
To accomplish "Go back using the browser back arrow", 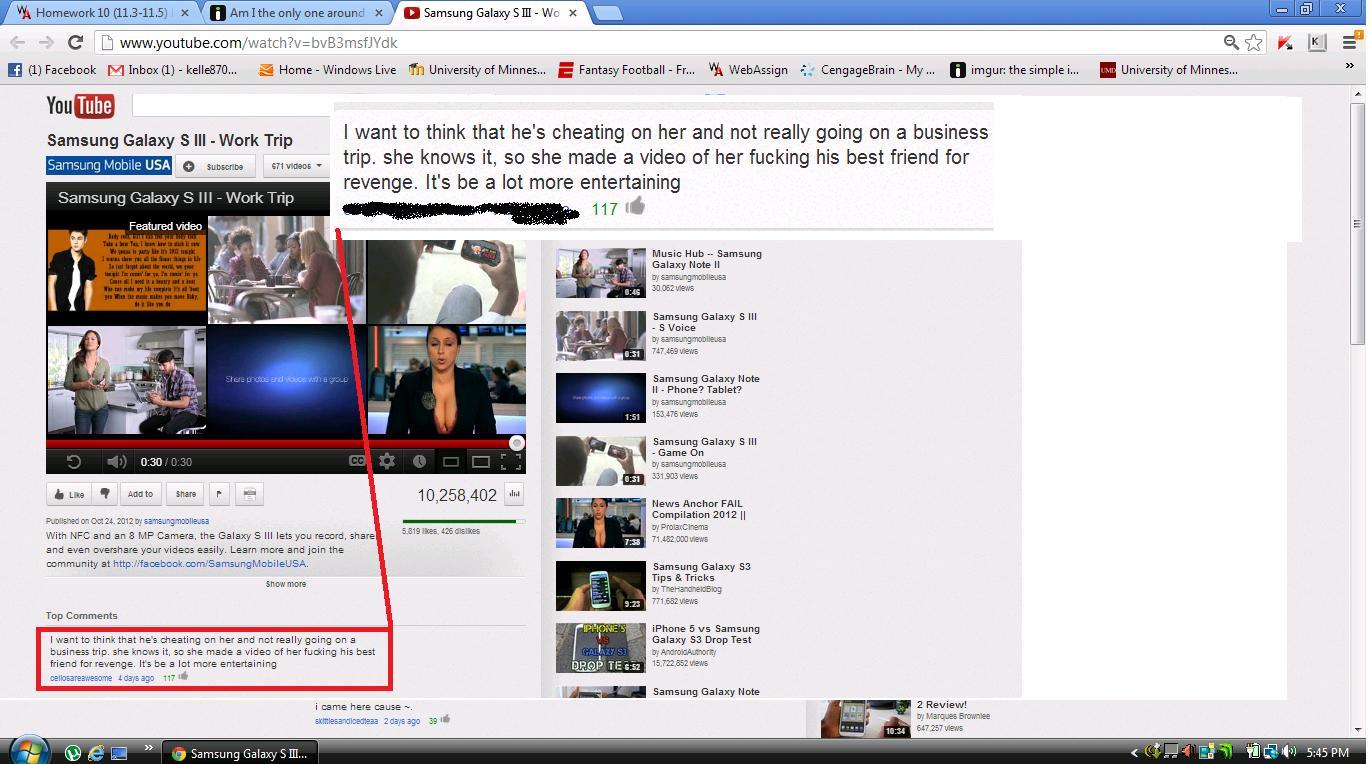I will (18, 42).
